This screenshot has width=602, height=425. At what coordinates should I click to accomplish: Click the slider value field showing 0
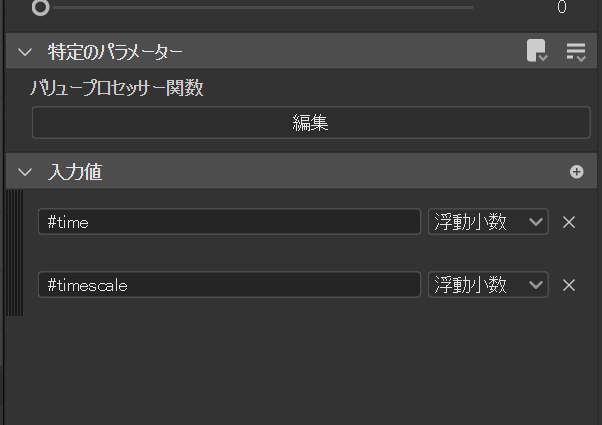560,8
